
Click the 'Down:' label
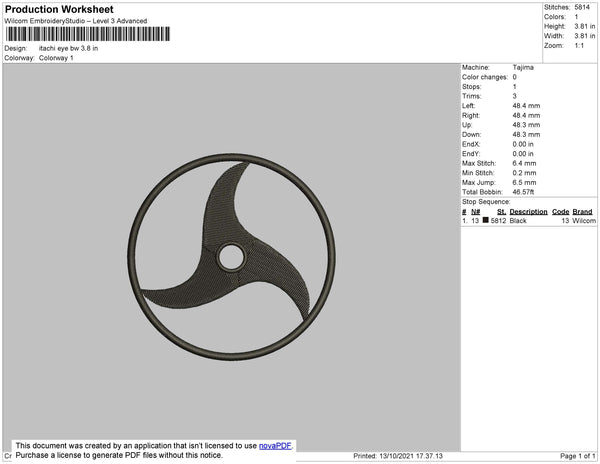click(x=471, y=134)
